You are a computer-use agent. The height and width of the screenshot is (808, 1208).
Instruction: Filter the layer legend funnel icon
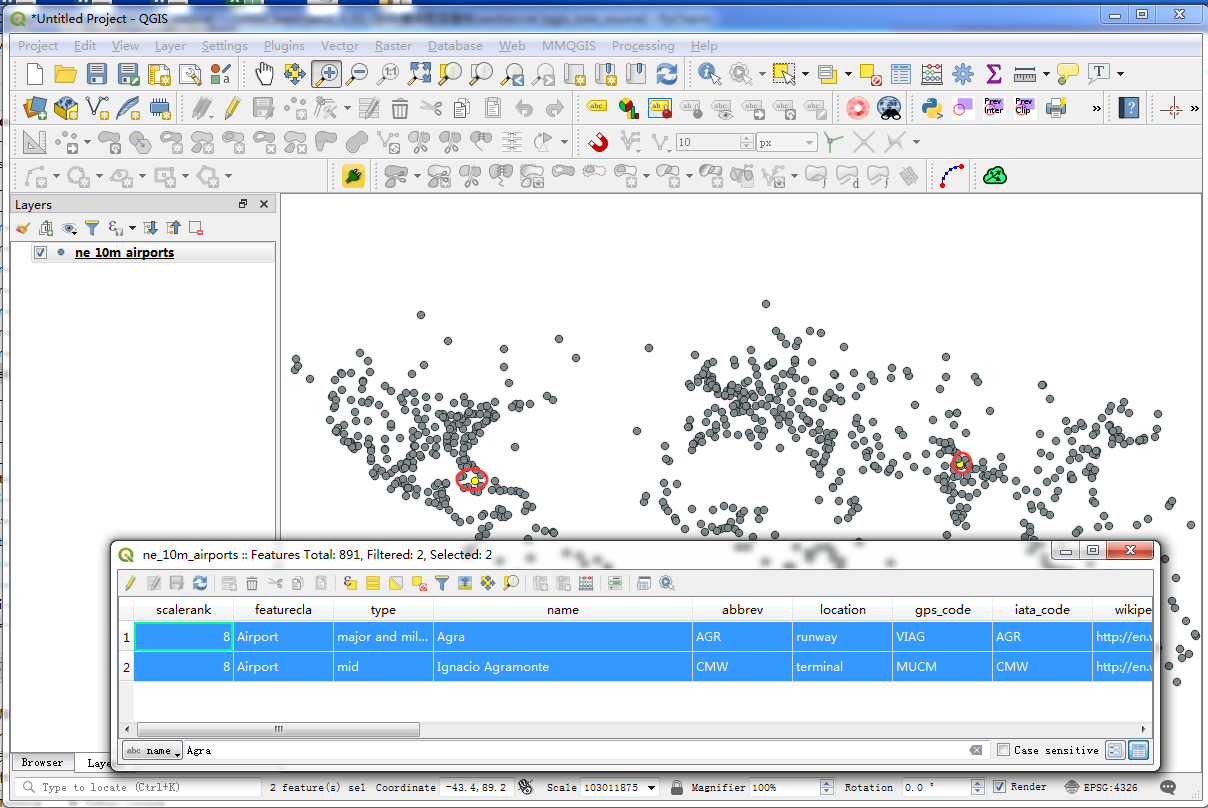click(x=92, y=228)
